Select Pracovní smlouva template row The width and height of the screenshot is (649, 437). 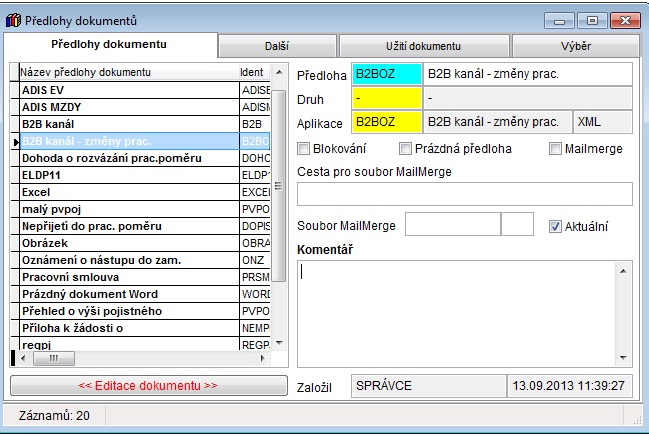point(128,277)
